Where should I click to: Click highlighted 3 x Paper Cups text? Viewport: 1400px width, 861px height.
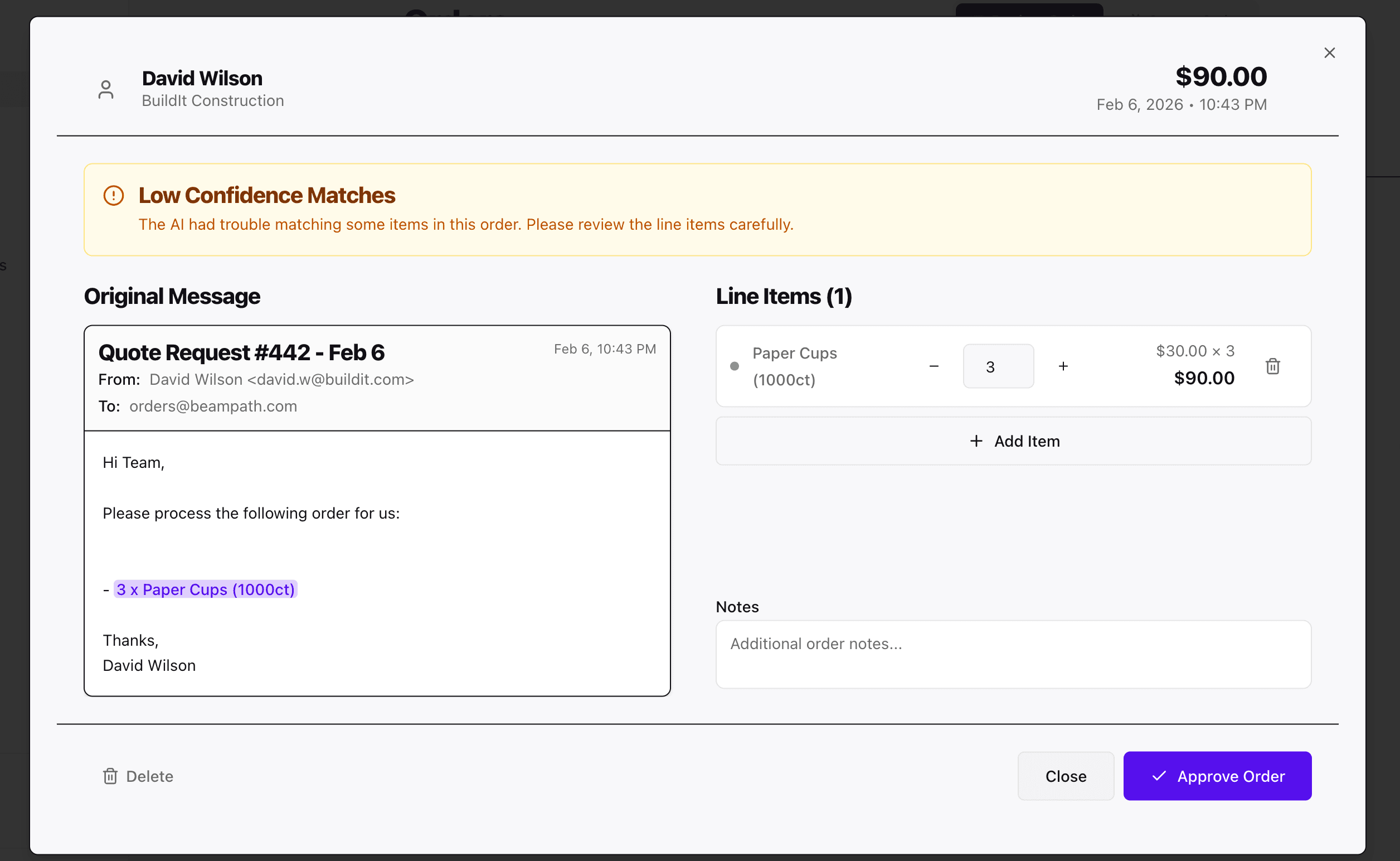(206, 589)
